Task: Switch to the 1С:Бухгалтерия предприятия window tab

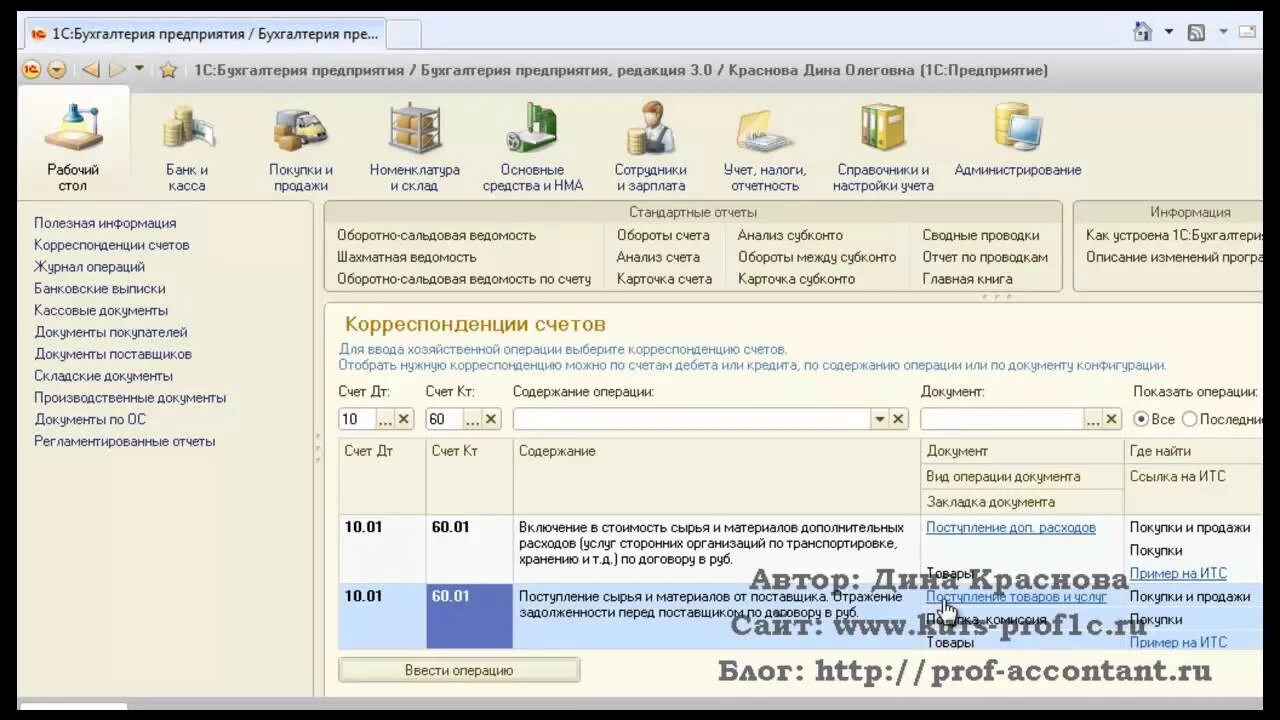Action: tap(204, 34)
